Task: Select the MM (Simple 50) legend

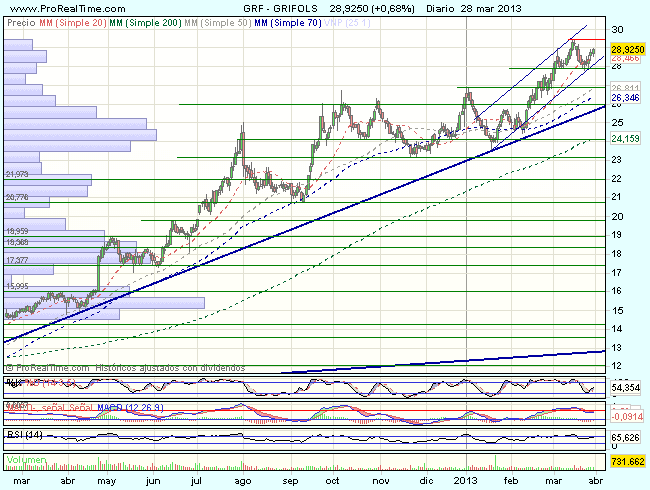Action: click(218, 23)
